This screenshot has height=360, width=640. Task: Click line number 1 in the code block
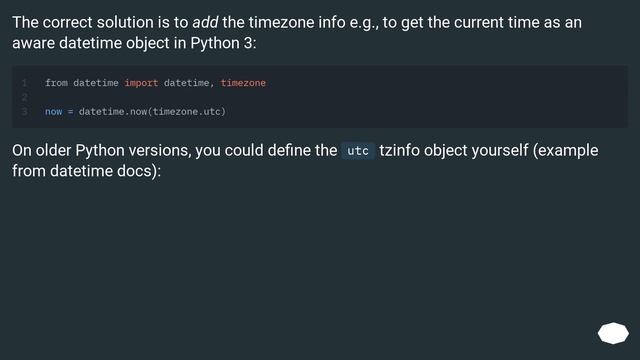pyautogui.click(x=24, y=83)
